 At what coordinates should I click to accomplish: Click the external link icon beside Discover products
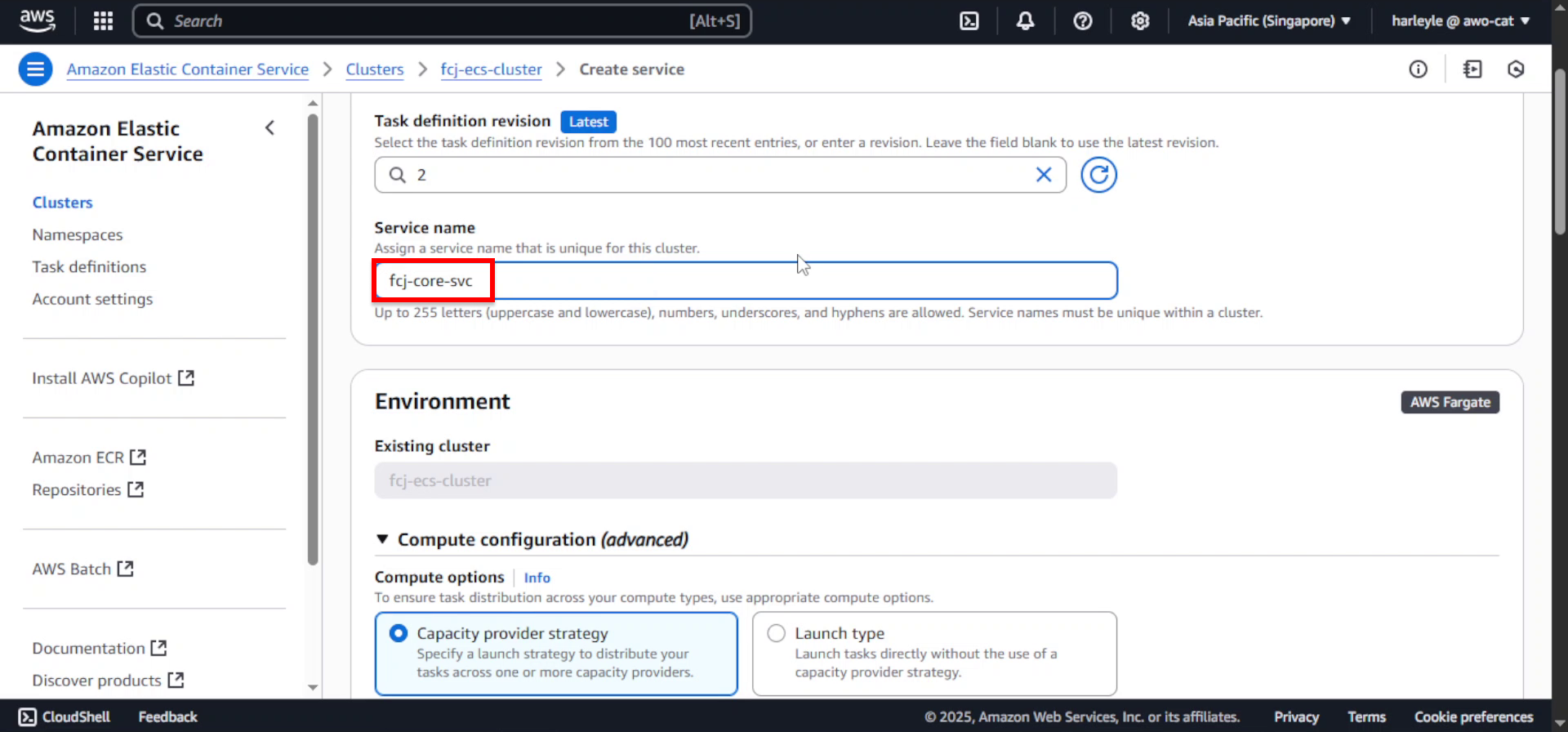pyautogui.click(x=176, y=680)
